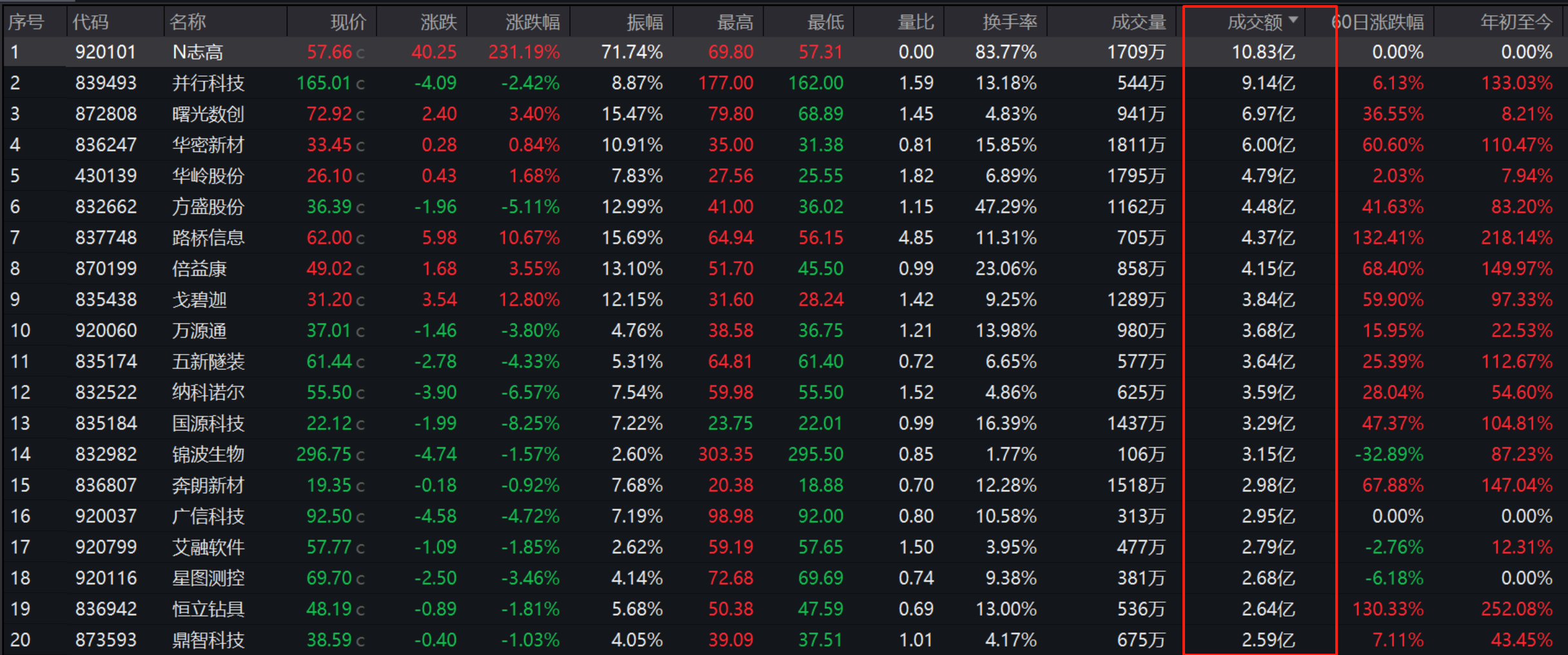Click the 涨跌 column header
Viewport: 1568px width, 655px height.
click(438, 23)
